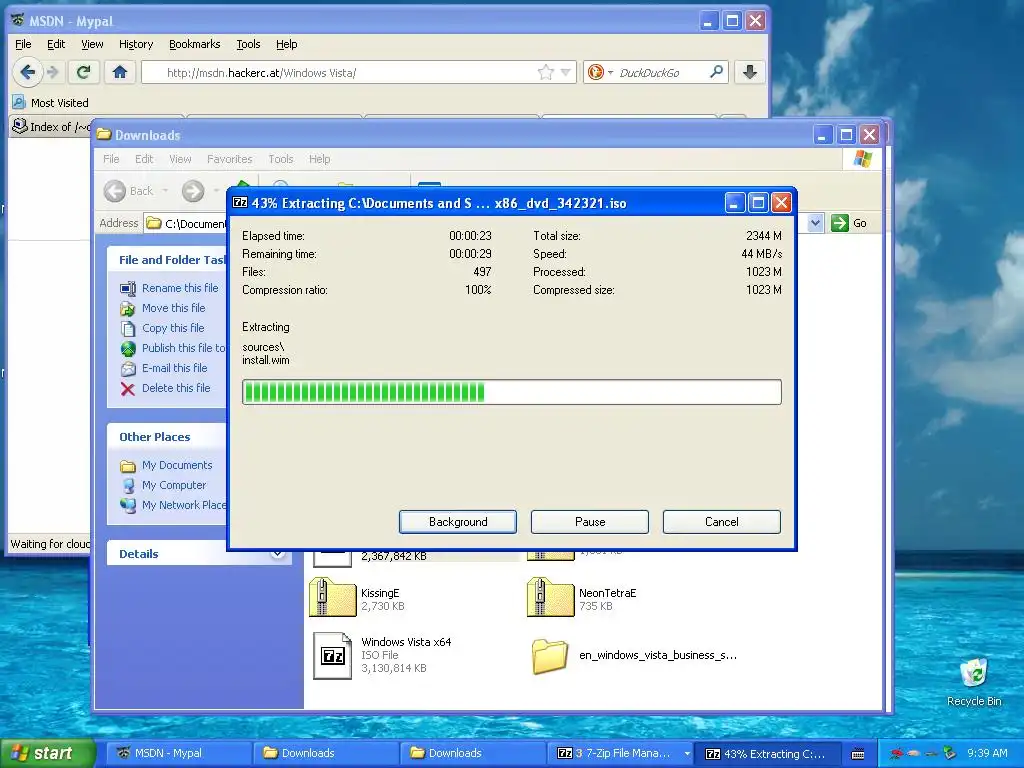Open the Mypal Tools menu
The height and width of the screenshot is (768, 1024).
[x=248, y=44]
